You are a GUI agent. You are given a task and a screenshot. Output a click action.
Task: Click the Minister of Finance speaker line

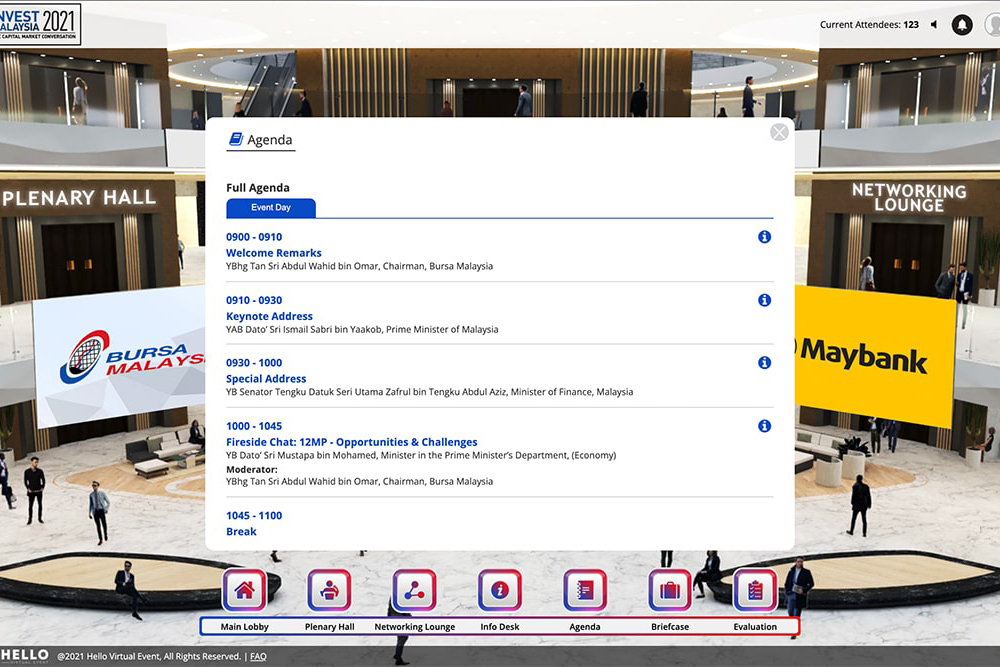tap(429, 392)
